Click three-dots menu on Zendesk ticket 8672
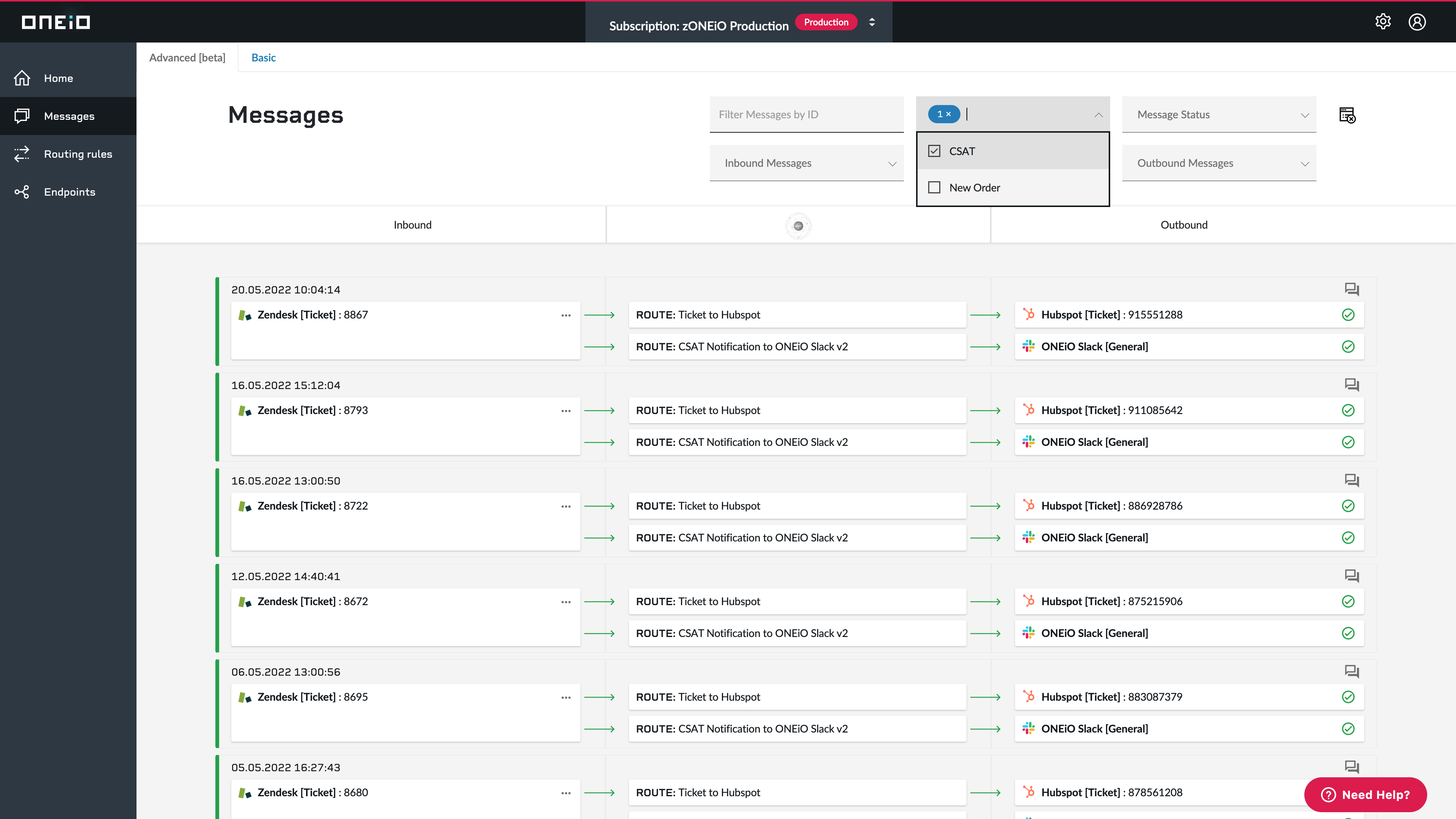 pos(566,602)
